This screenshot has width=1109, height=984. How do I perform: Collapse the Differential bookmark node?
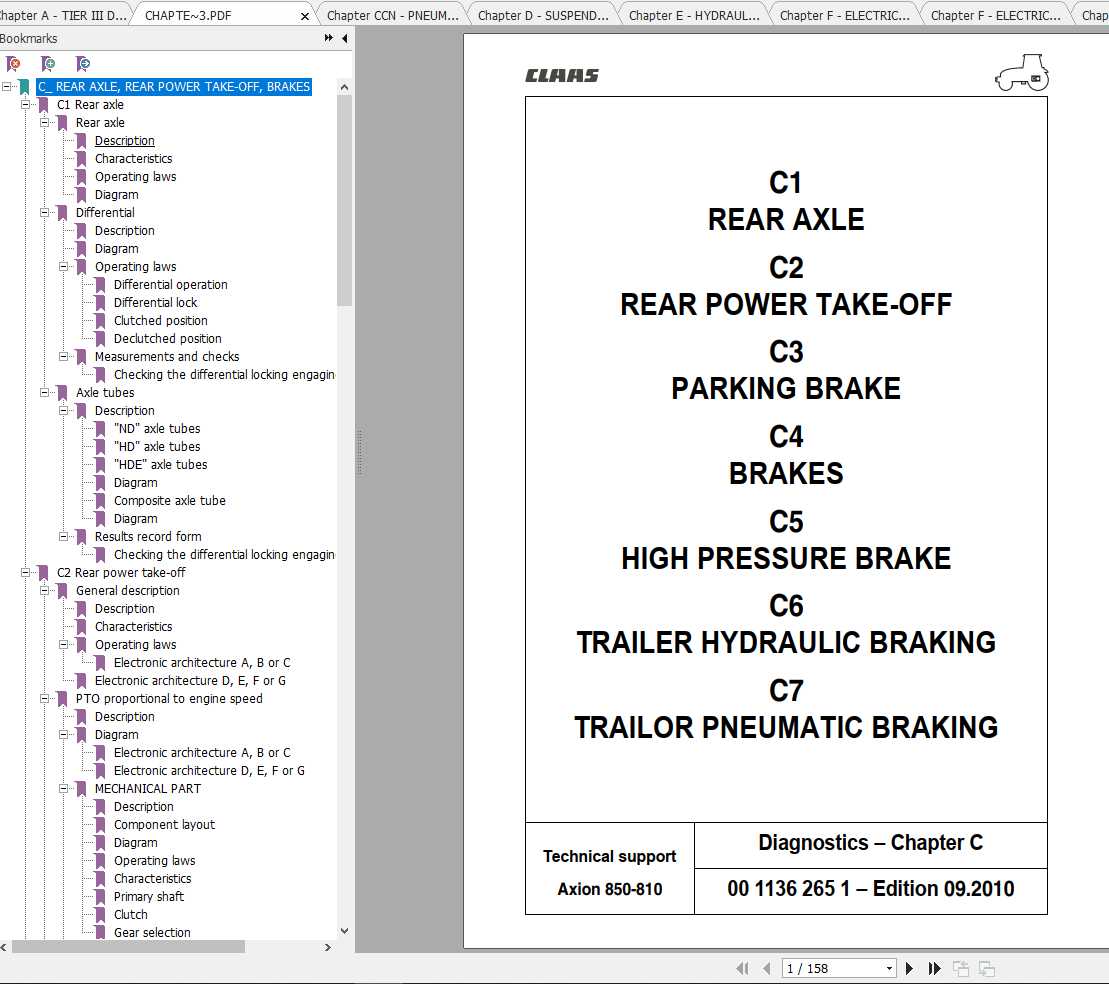(x=45, y=213)
